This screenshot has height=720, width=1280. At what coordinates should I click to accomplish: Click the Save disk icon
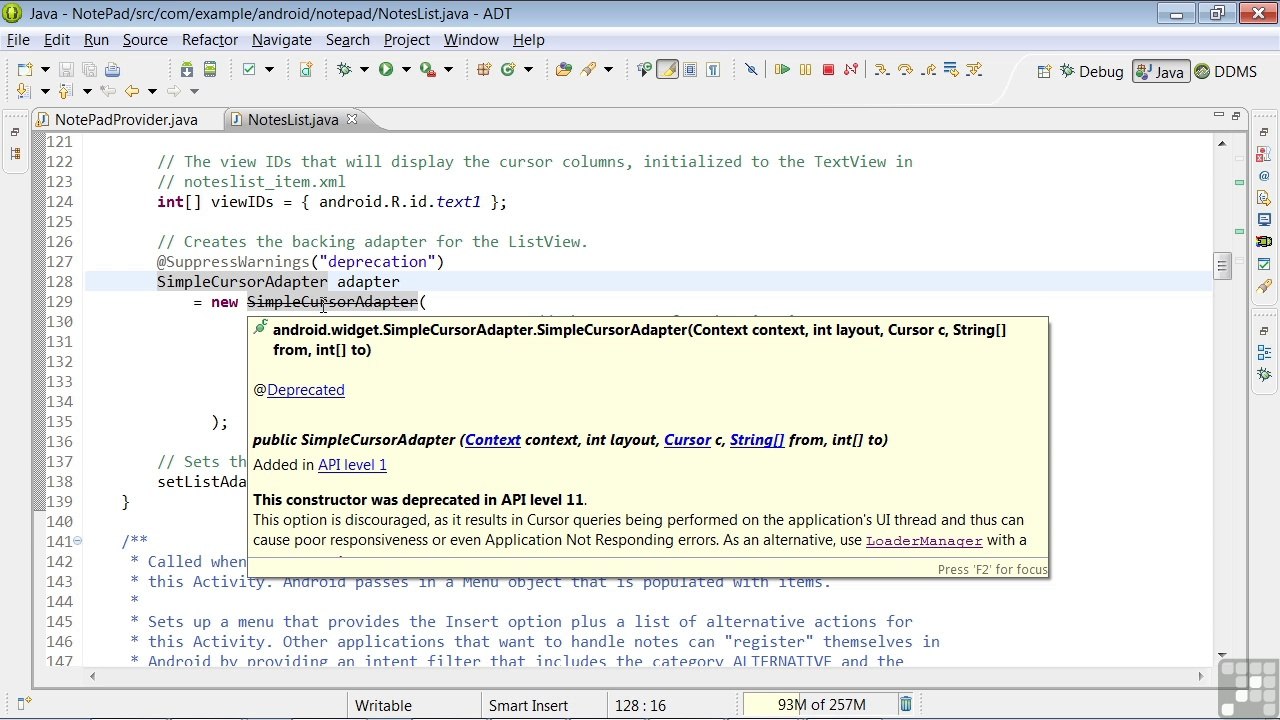[66, 69]
